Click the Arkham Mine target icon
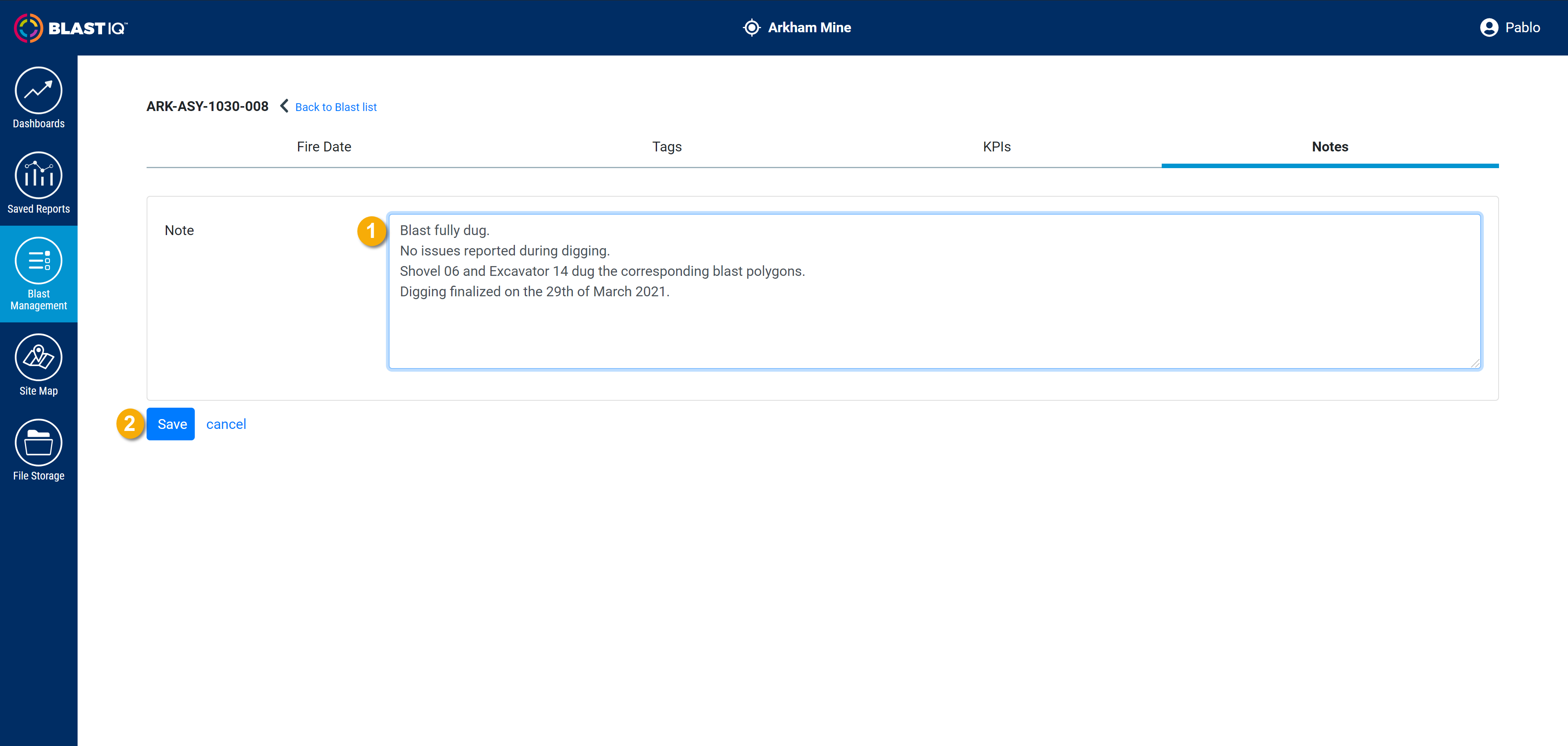The image size is (1568, 746). (x=752, y=28)
